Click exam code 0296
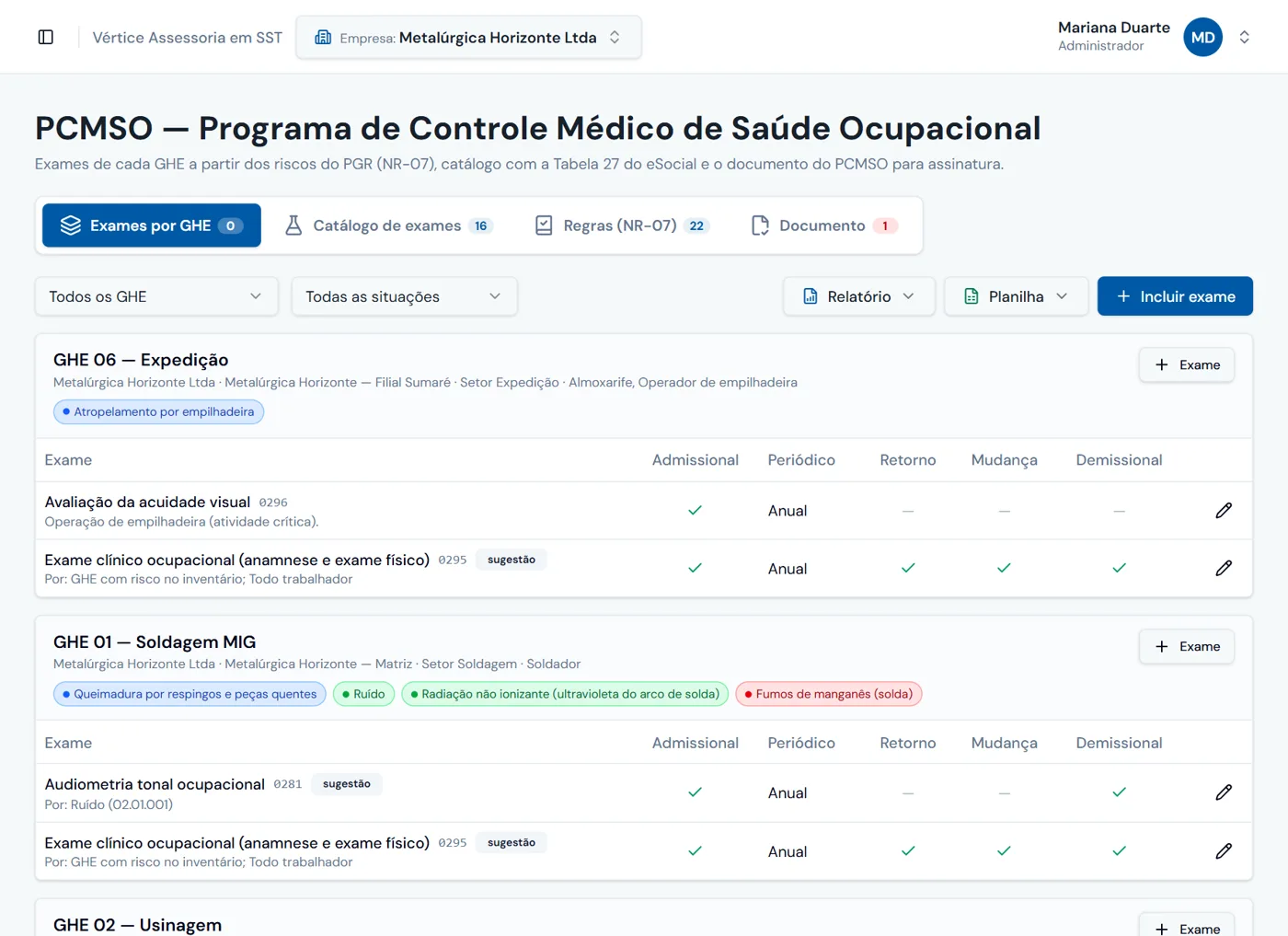Screen dimensions: 1288x936 (x=273, y=503)
